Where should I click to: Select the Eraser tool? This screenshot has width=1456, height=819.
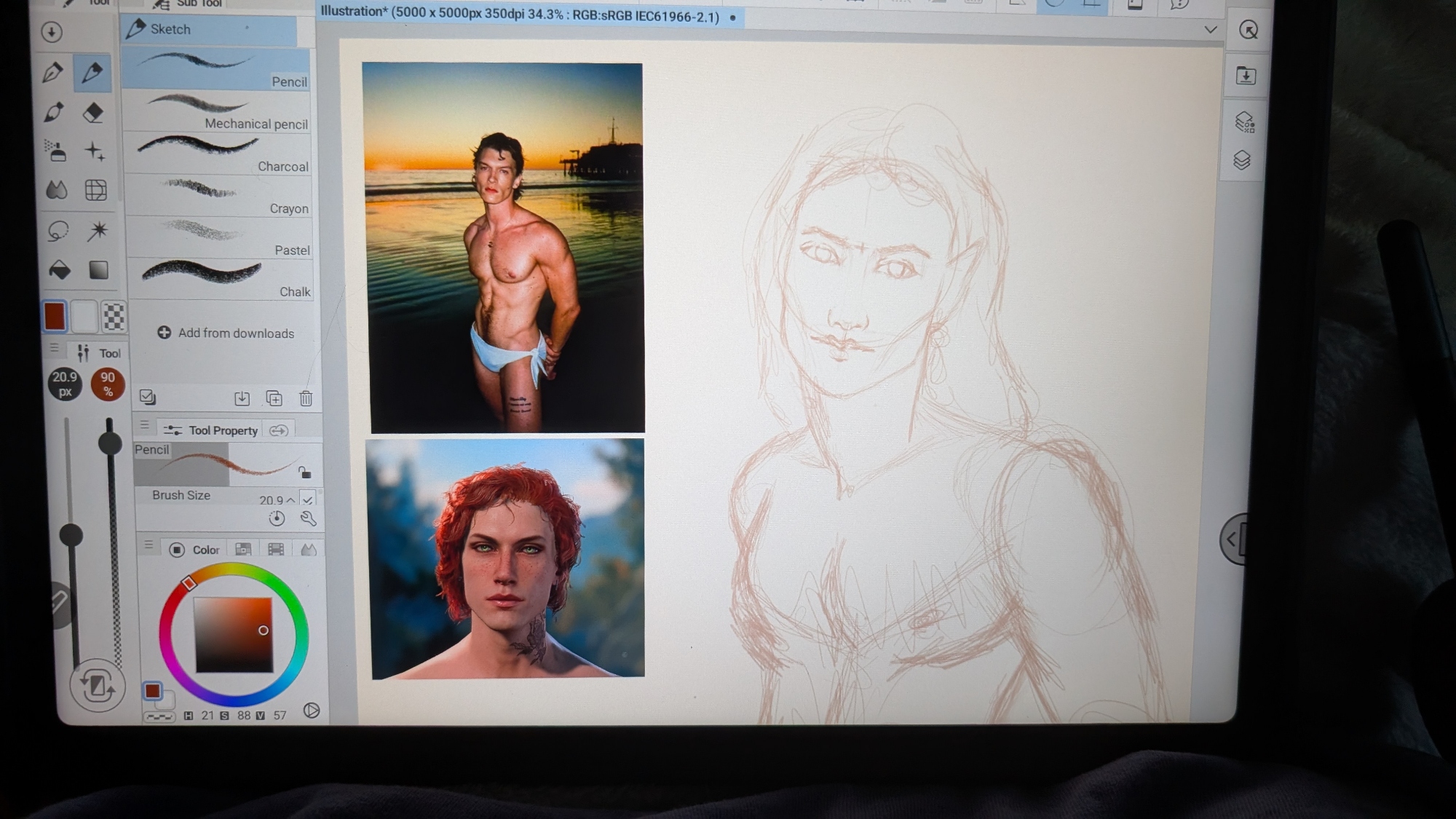(x=93, y=113)
